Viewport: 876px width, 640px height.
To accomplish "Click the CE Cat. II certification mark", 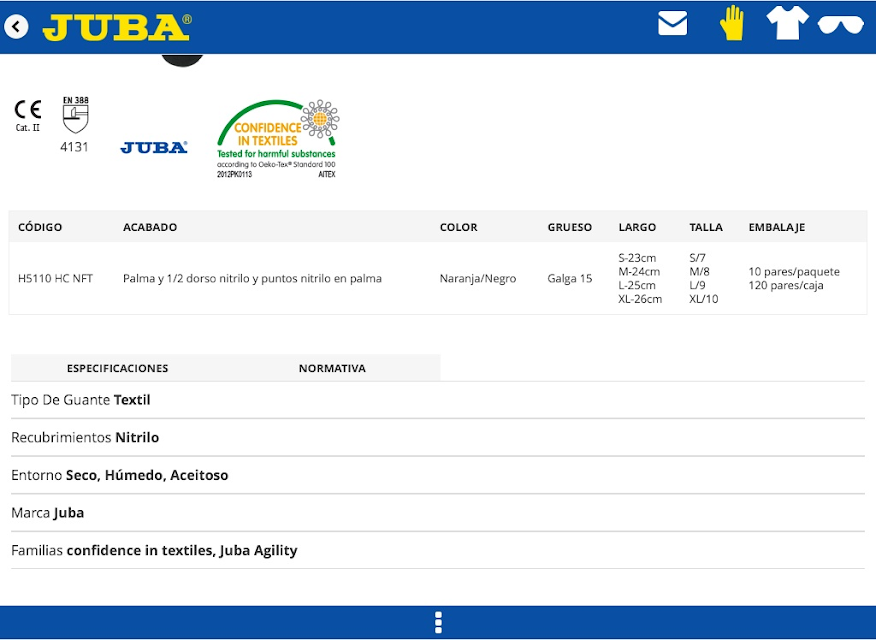I will [28, 115].
